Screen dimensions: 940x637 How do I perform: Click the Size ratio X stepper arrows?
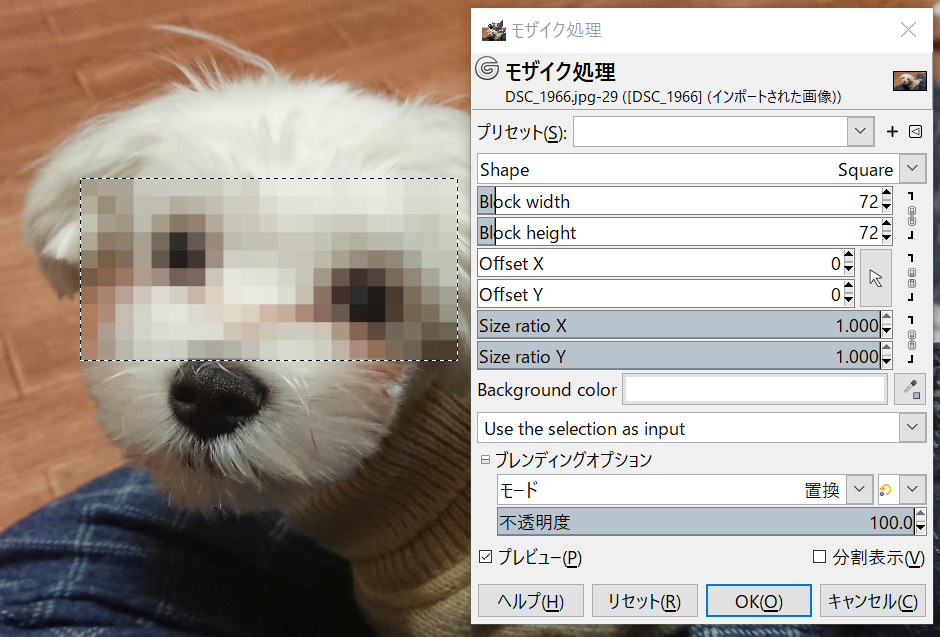pos(887,325)
